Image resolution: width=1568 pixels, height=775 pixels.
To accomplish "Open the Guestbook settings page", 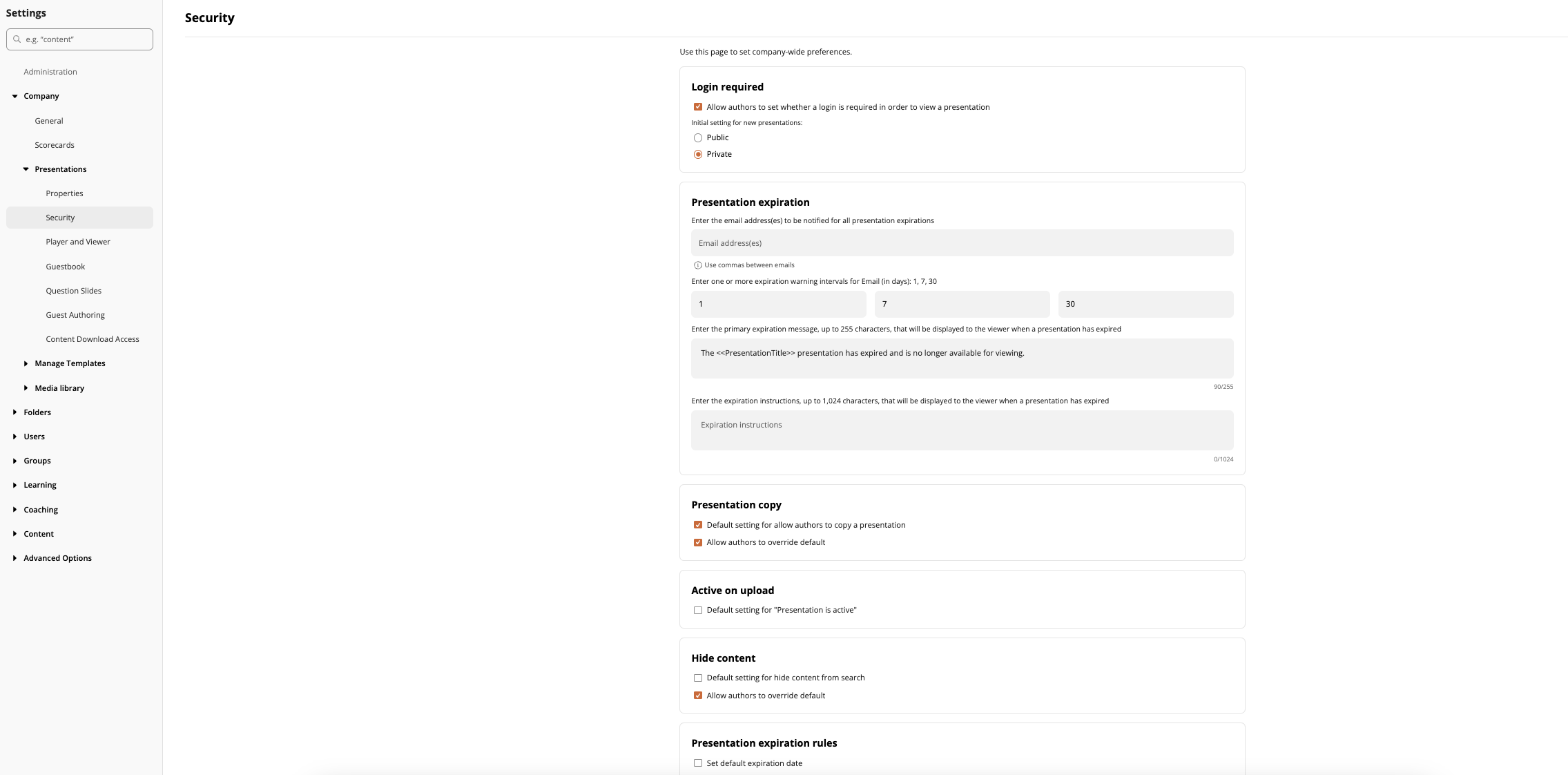I will 66,266.
